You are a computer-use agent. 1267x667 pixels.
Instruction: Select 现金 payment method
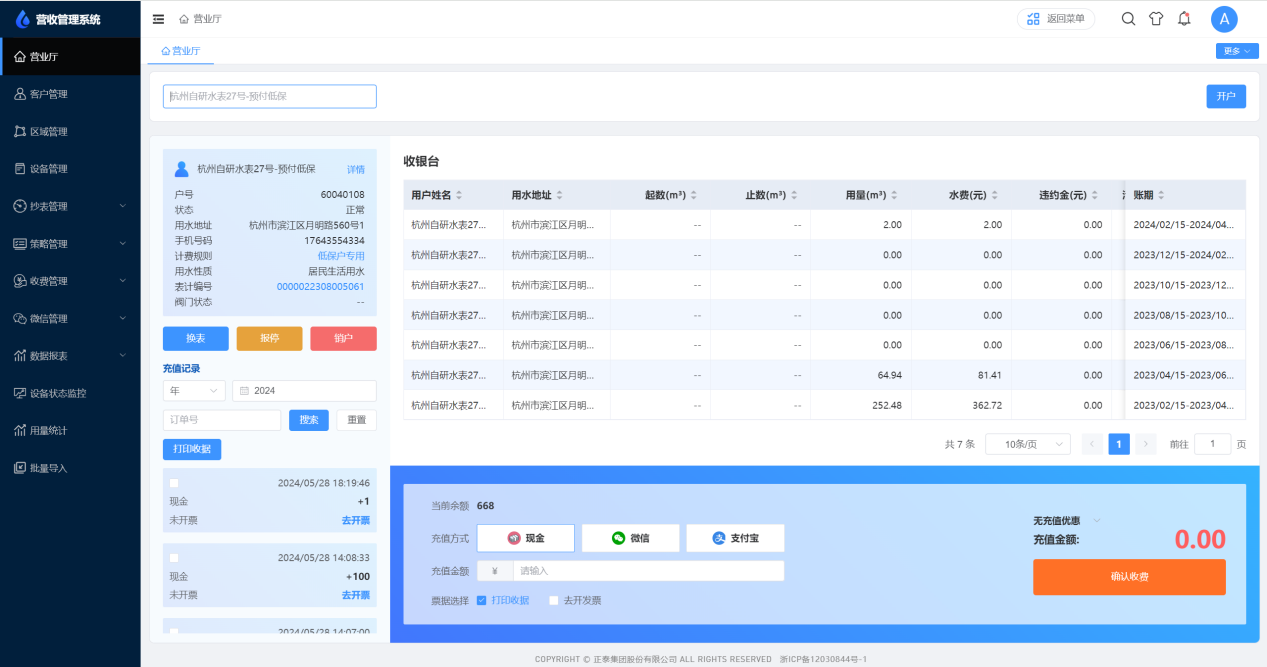point(526,538)
